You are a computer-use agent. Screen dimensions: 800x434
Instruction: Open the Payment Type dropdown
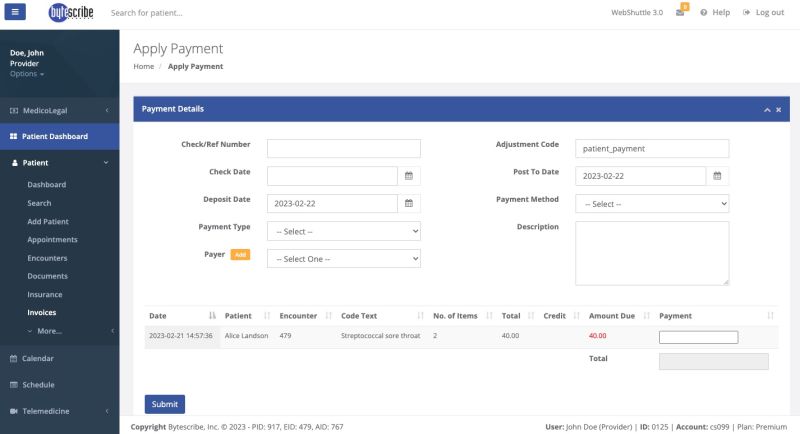(x=343, y=231)
